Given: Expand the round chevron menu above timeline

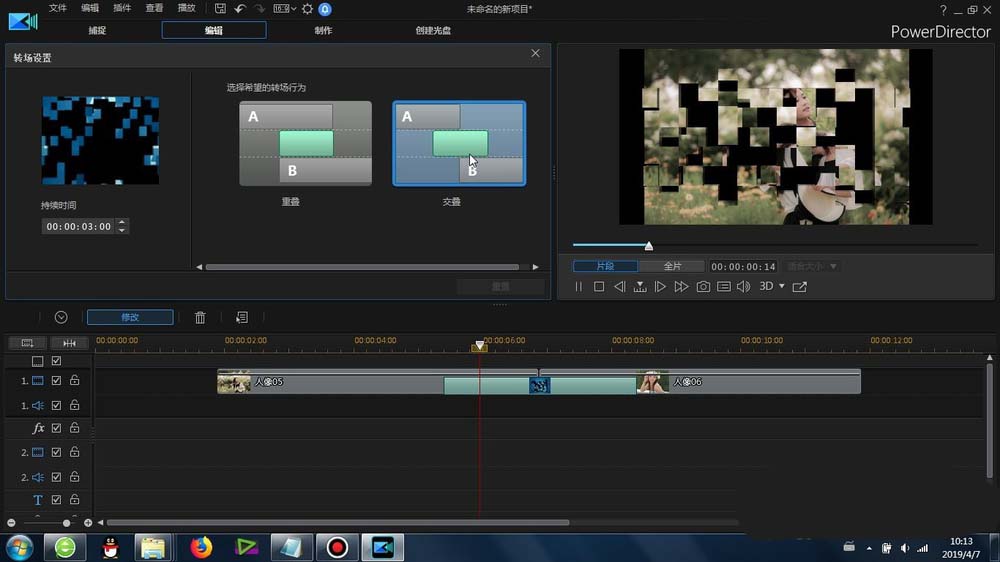Looking at the screenshot, I should (61, 317).
